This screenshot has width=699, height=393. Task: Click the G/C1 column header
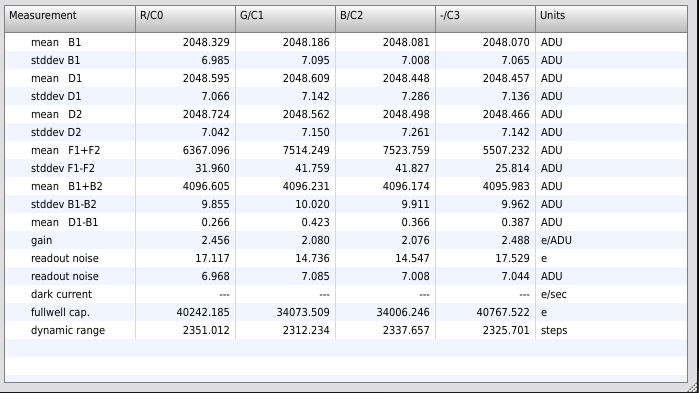coord(285,19)
